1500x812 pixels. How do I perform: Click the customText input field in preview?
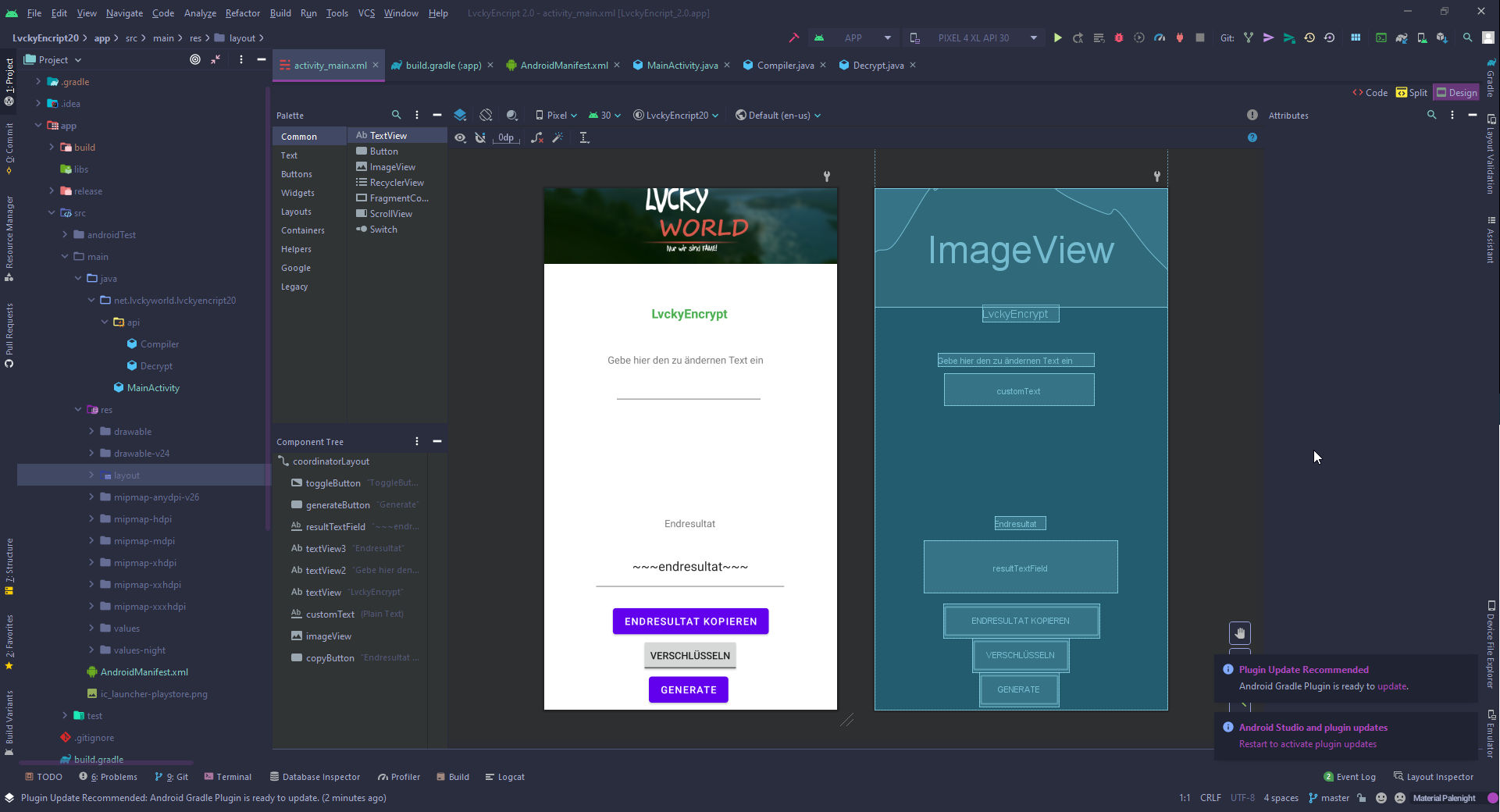click(688, 390)
